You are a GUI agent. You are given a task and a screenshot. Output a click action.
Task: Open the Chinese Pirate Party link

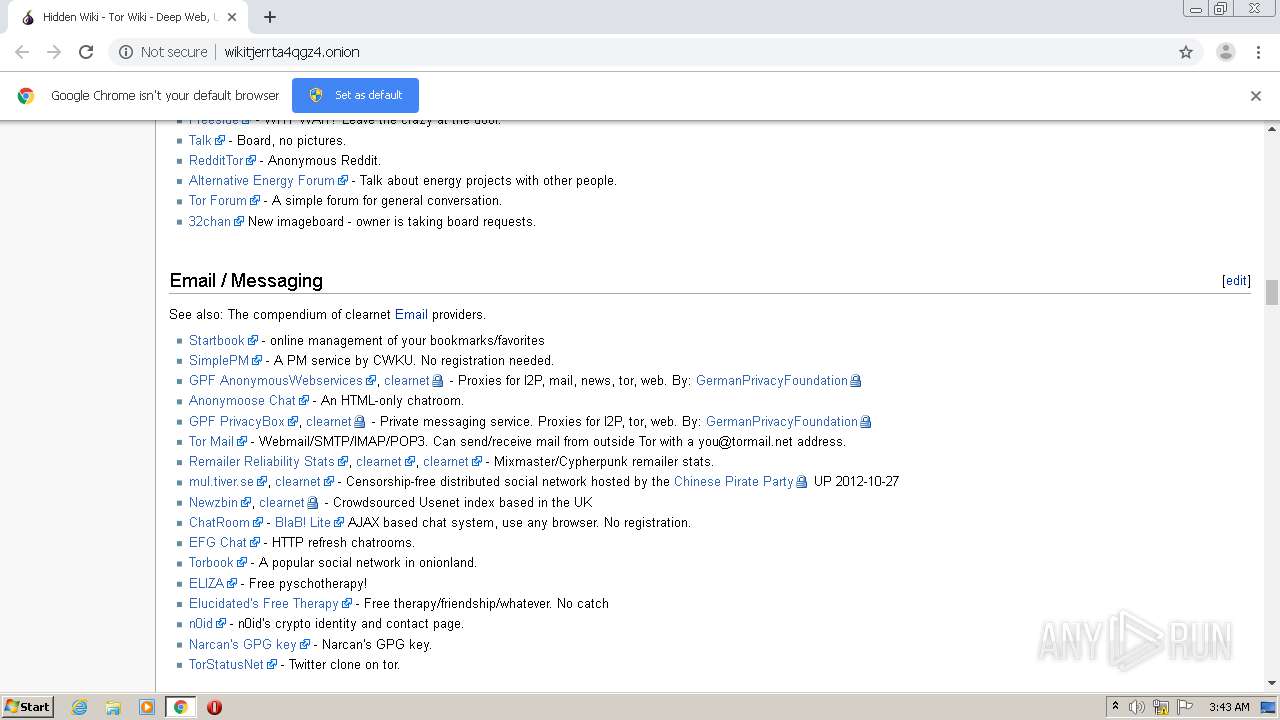(x=734, y=481)
